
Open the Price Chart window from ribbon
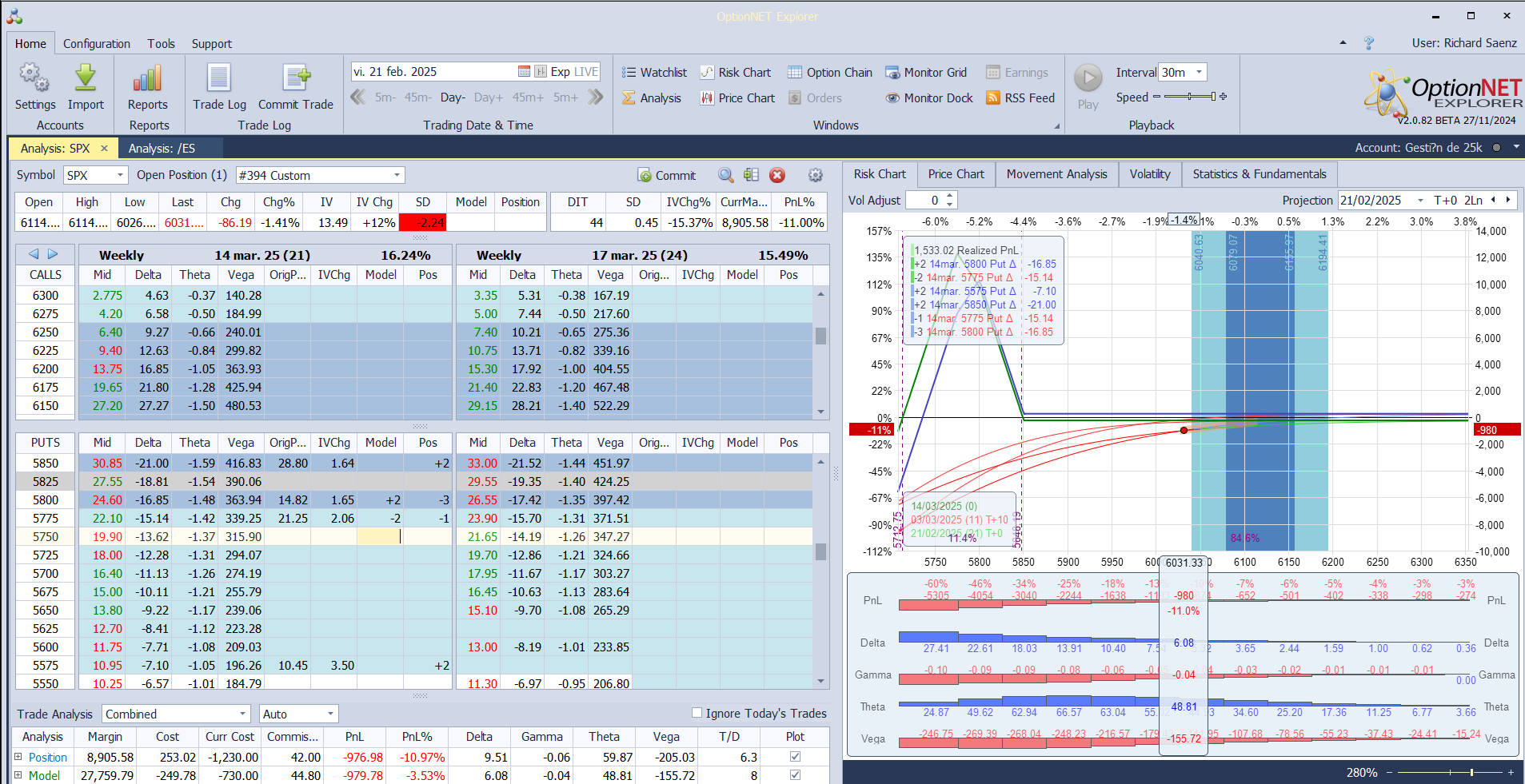[737, 98]
